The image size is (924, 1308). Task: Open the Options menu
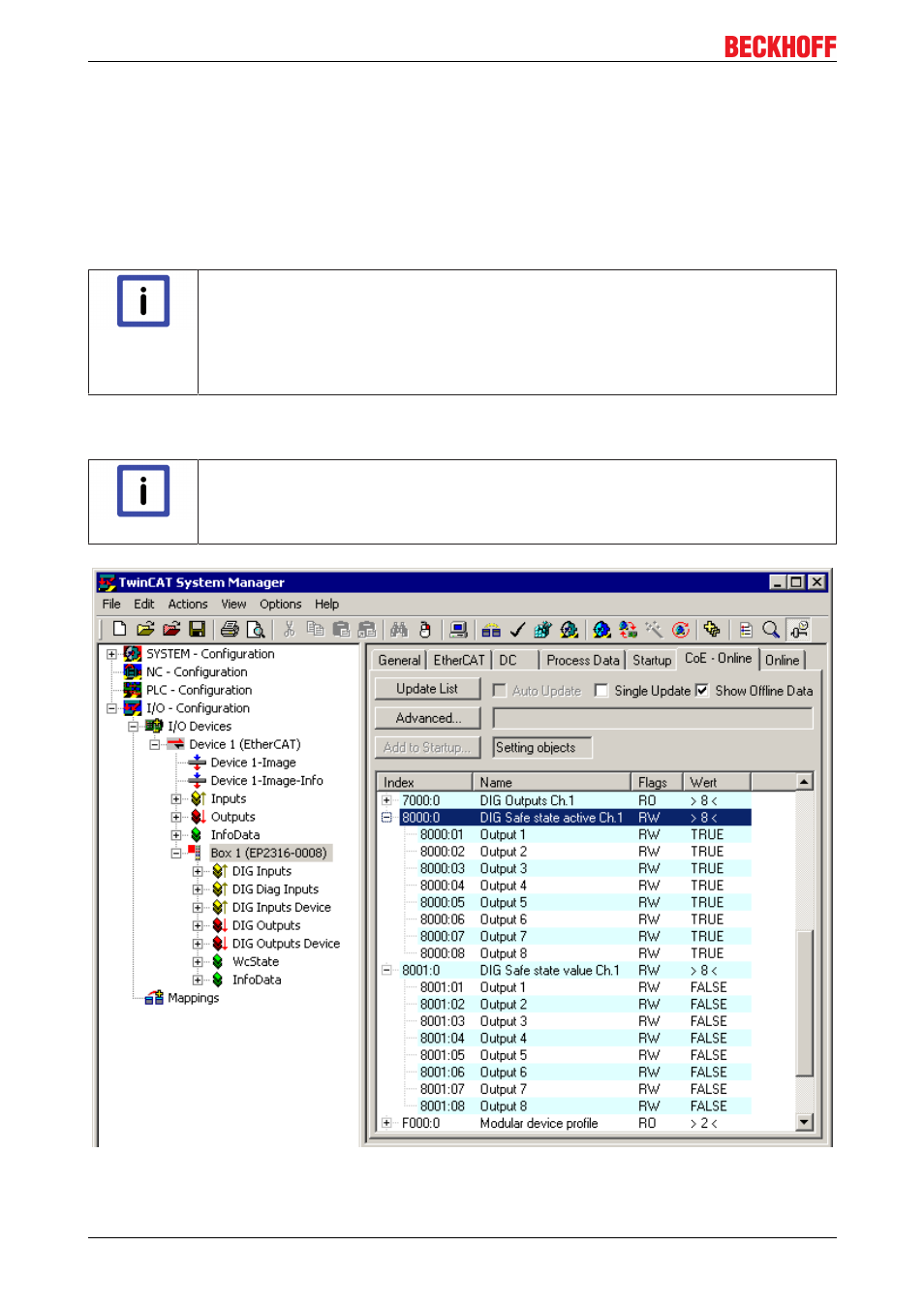[281, 604]
